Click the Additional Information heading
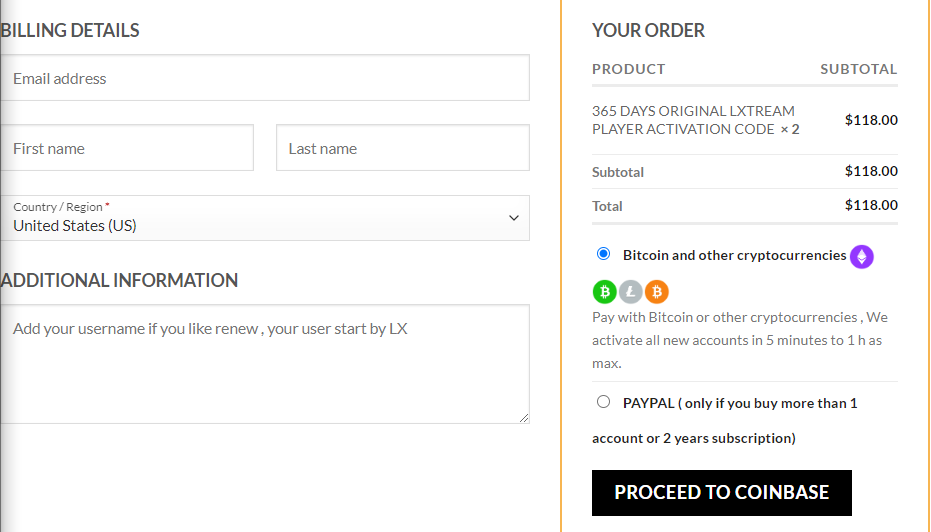This screenshot has width=931, height=532. click(120, 280)
